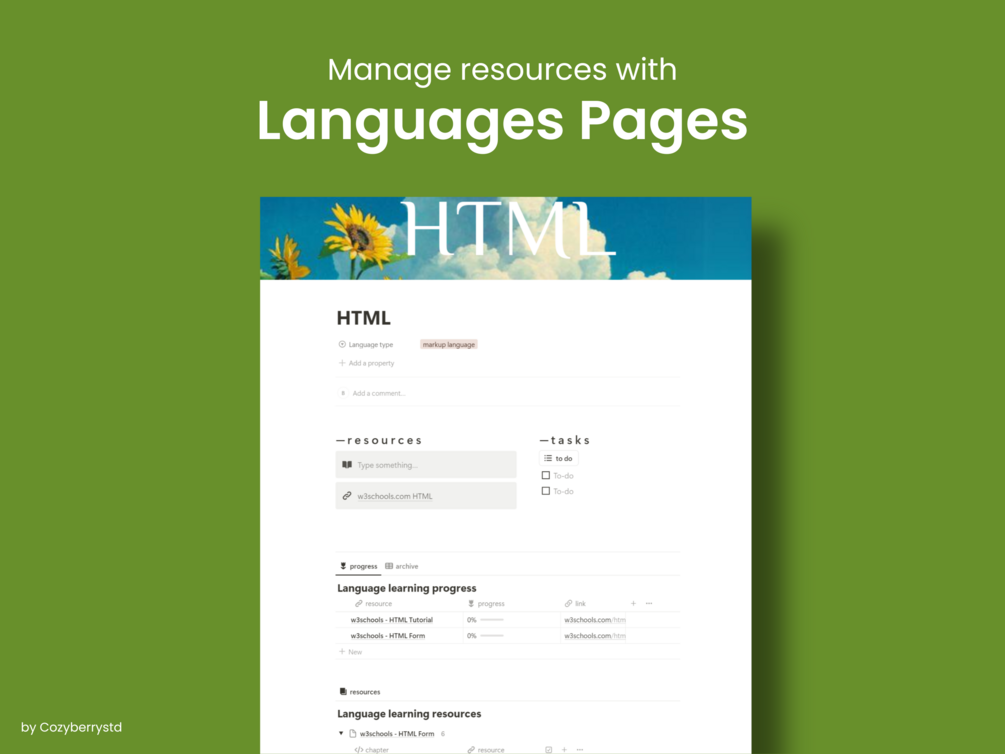Check the first To-do checkbox under tasks

click(x=546, y=476)
